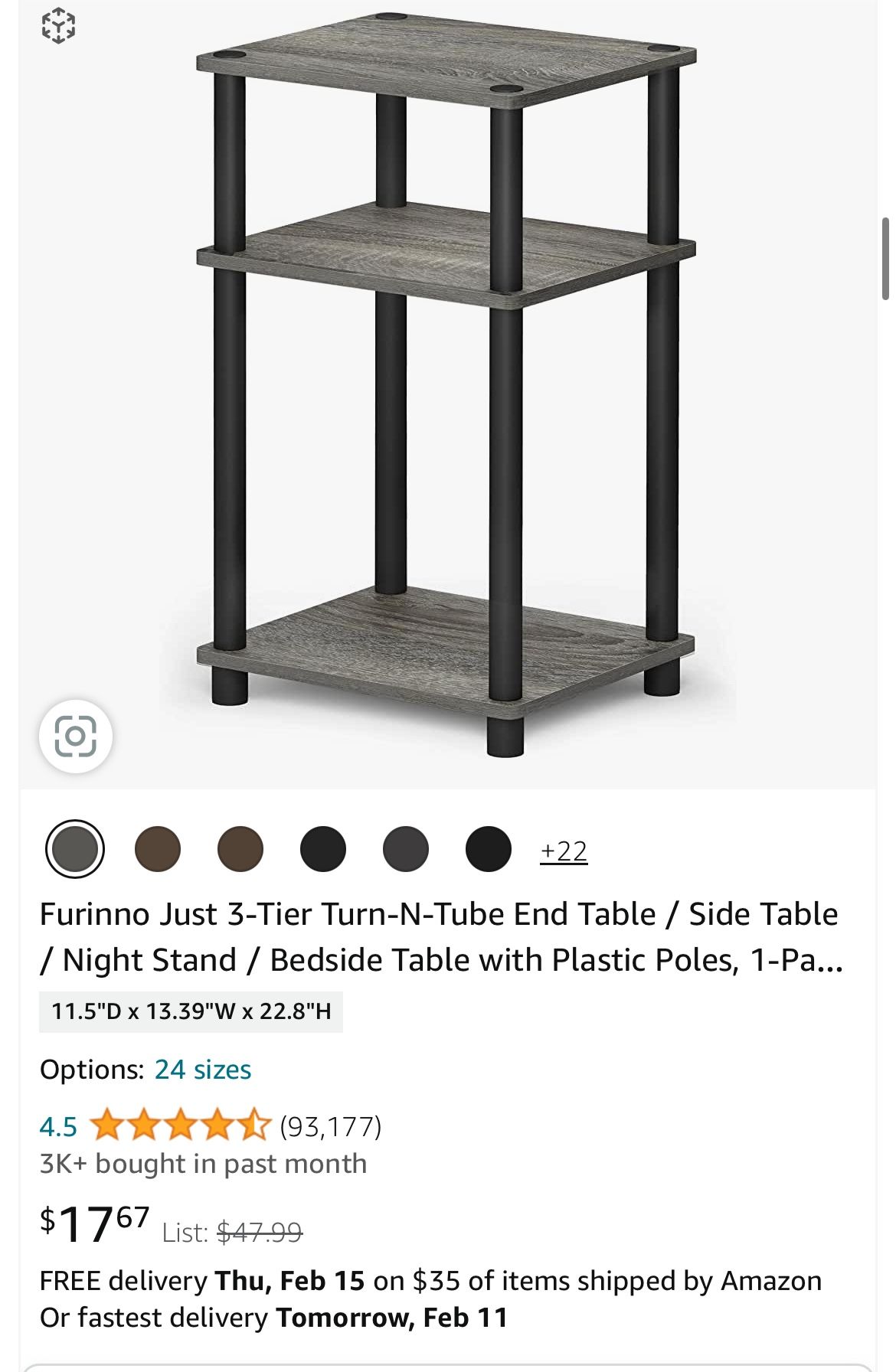
Task: Open the 24 sizes options link
Action: 203,1069
